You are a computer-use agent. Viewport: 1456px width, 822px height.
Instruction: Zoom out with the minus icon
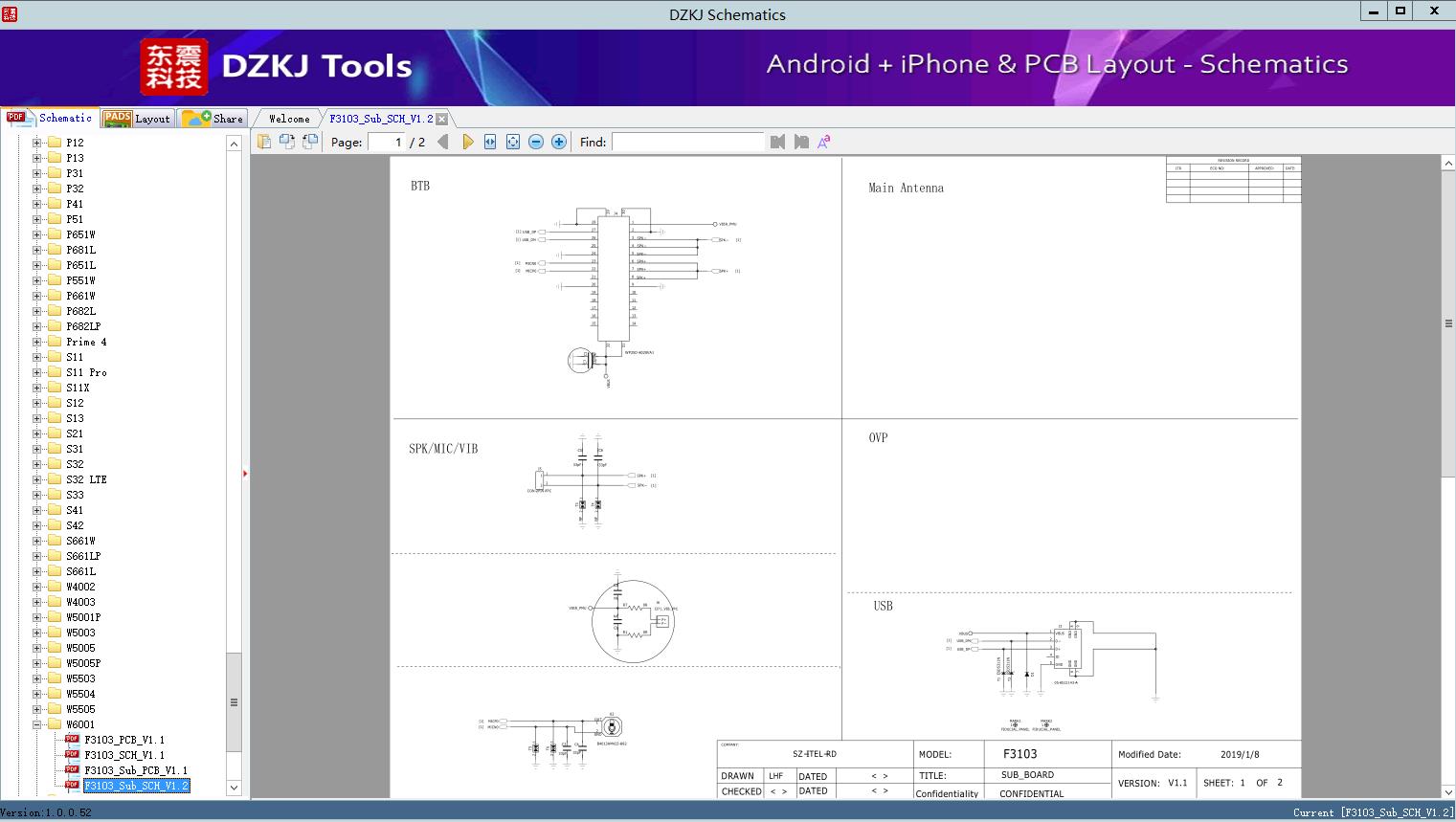pyautogui.click(x=536, y=142)
